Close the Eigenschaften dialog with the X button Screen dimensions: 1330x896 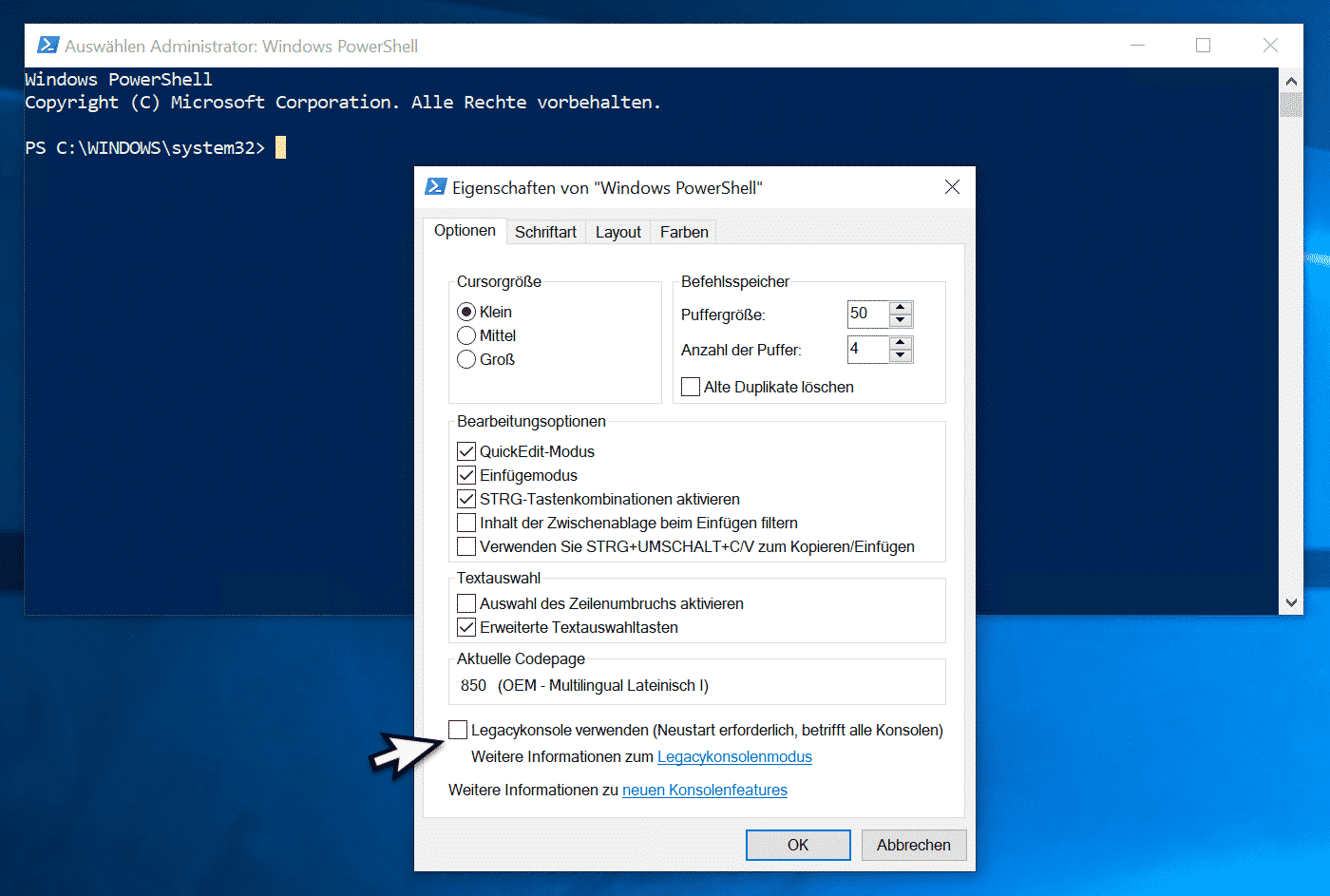[x=952, y=187]
